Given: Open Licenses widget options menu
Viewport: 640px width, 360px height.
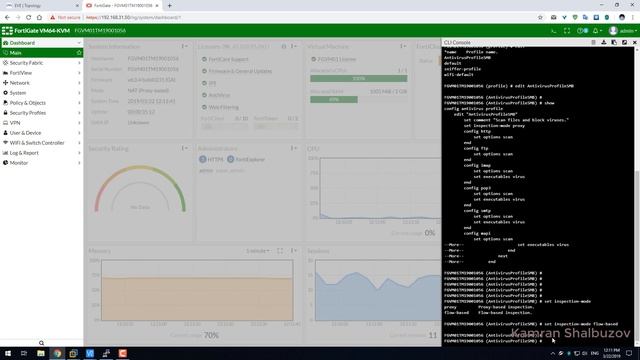Looking at the screenshot, I should [294, 46].
